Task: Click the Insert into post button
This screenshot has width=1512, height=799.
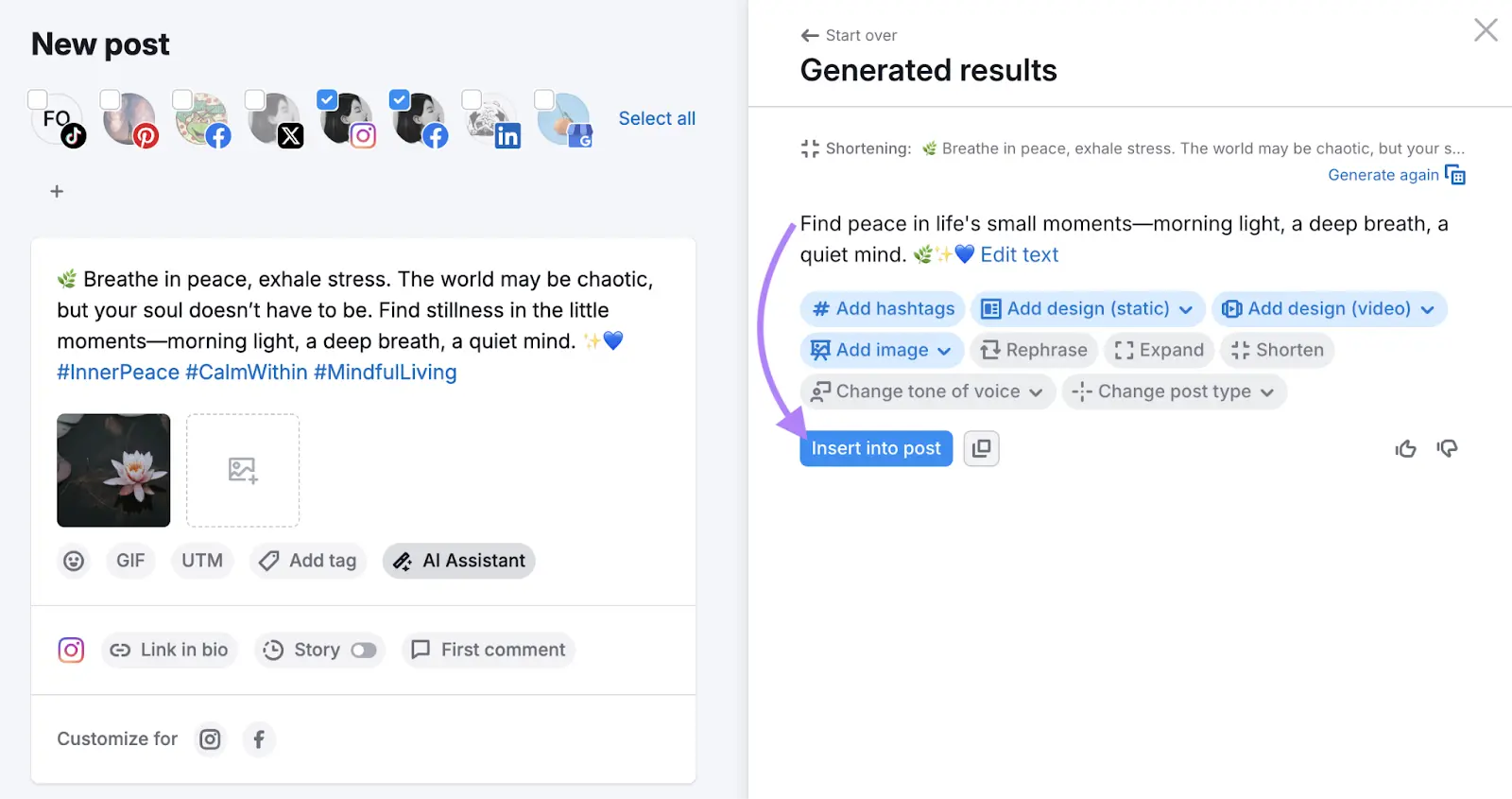Action: 875,448
